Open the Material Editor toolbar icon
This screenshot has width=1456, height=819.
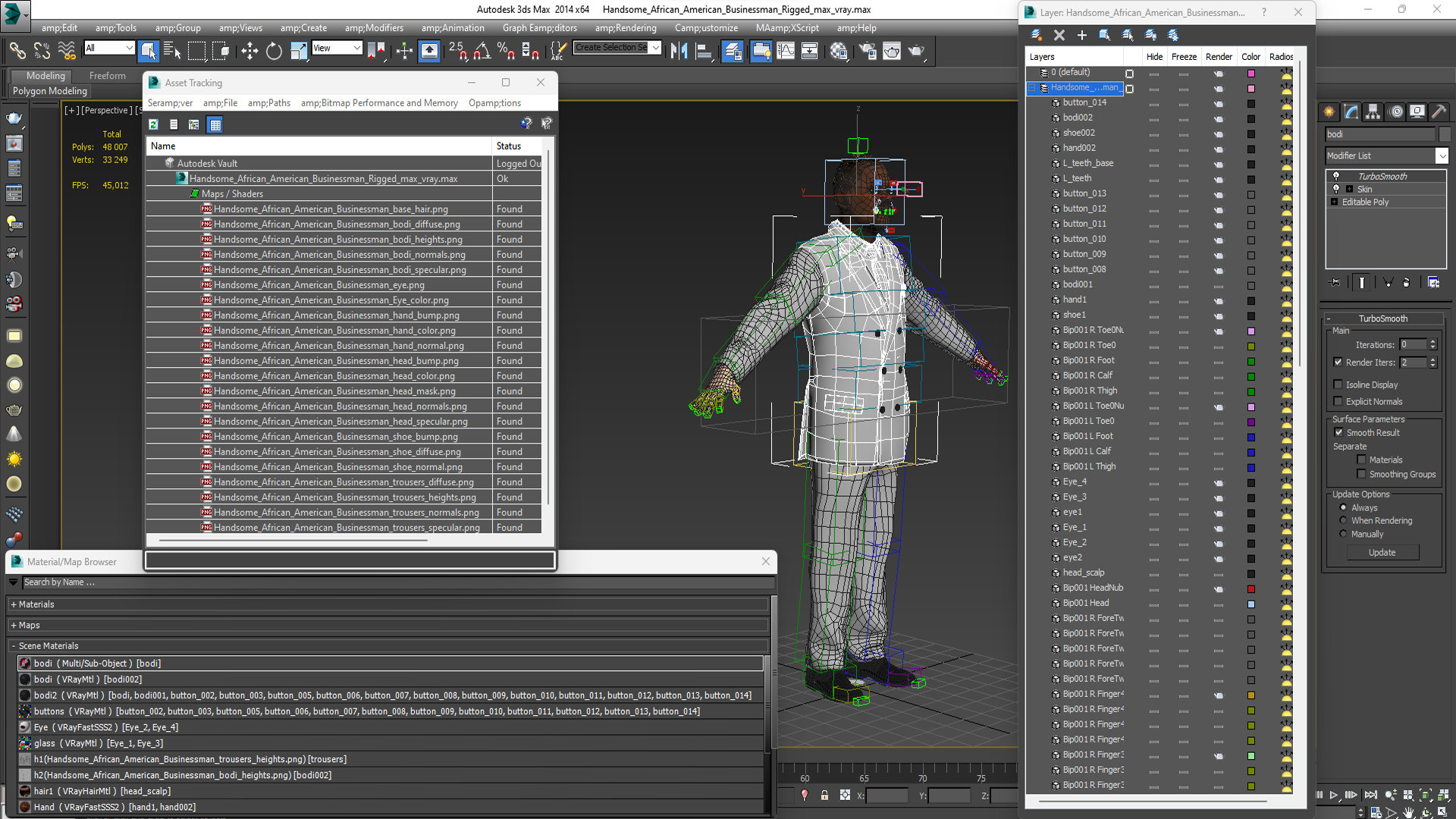(839, 51)
